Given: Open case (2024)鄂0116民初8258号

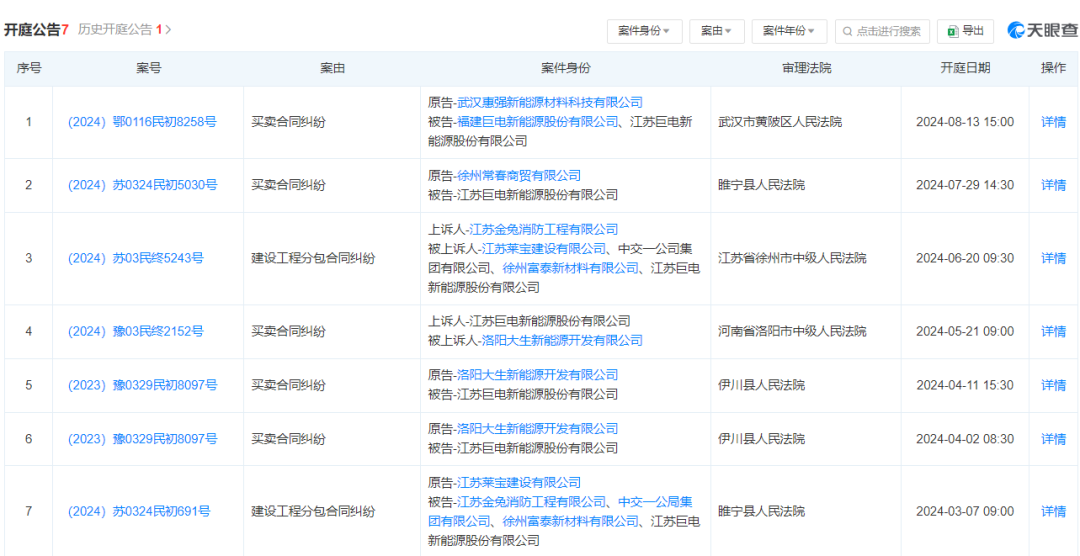Looking at the screenshot, I should [x=142, y=122].
